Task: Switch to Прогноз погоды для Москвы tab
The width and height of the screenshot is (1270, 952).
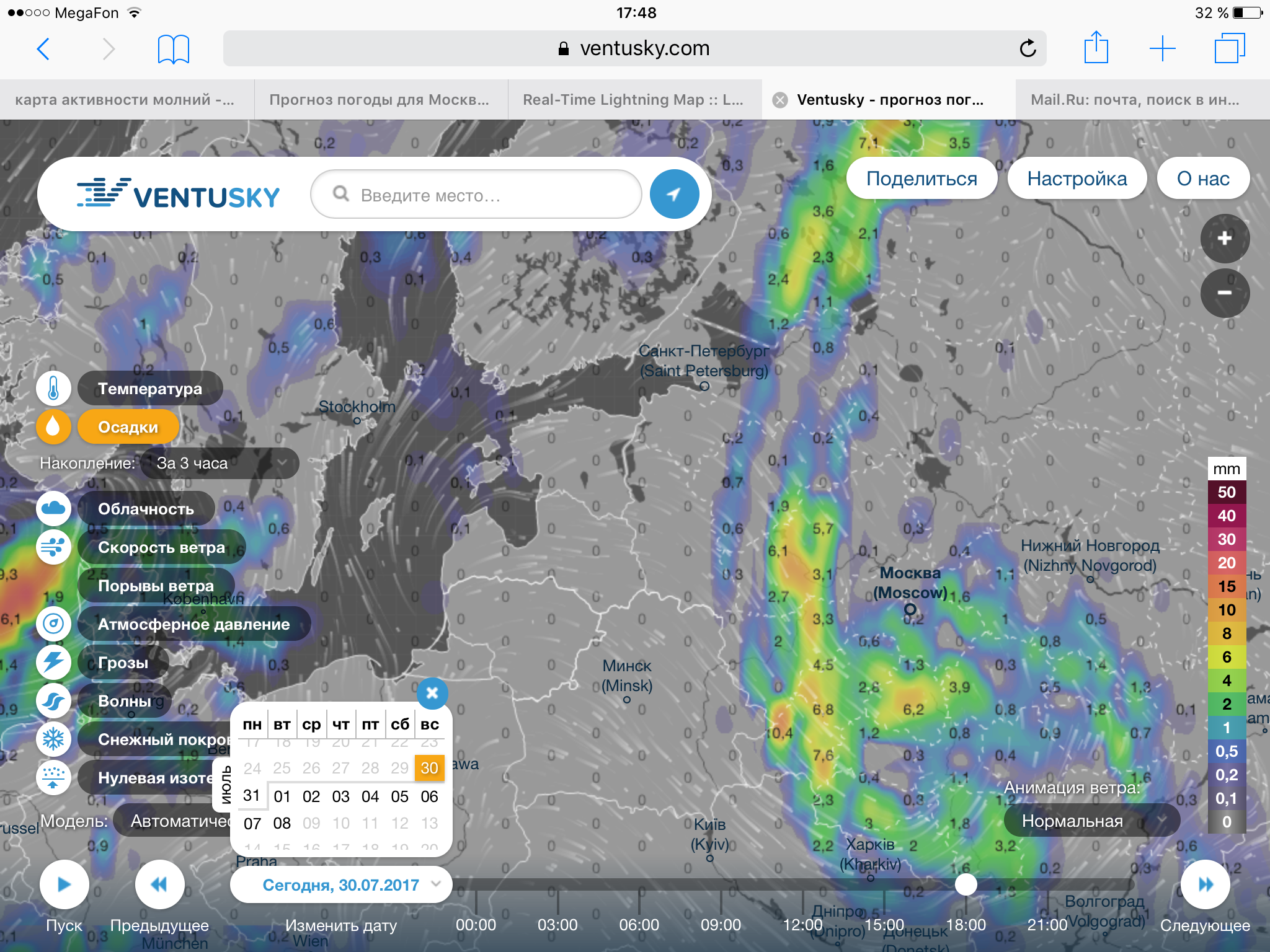Action: [381, 100]
